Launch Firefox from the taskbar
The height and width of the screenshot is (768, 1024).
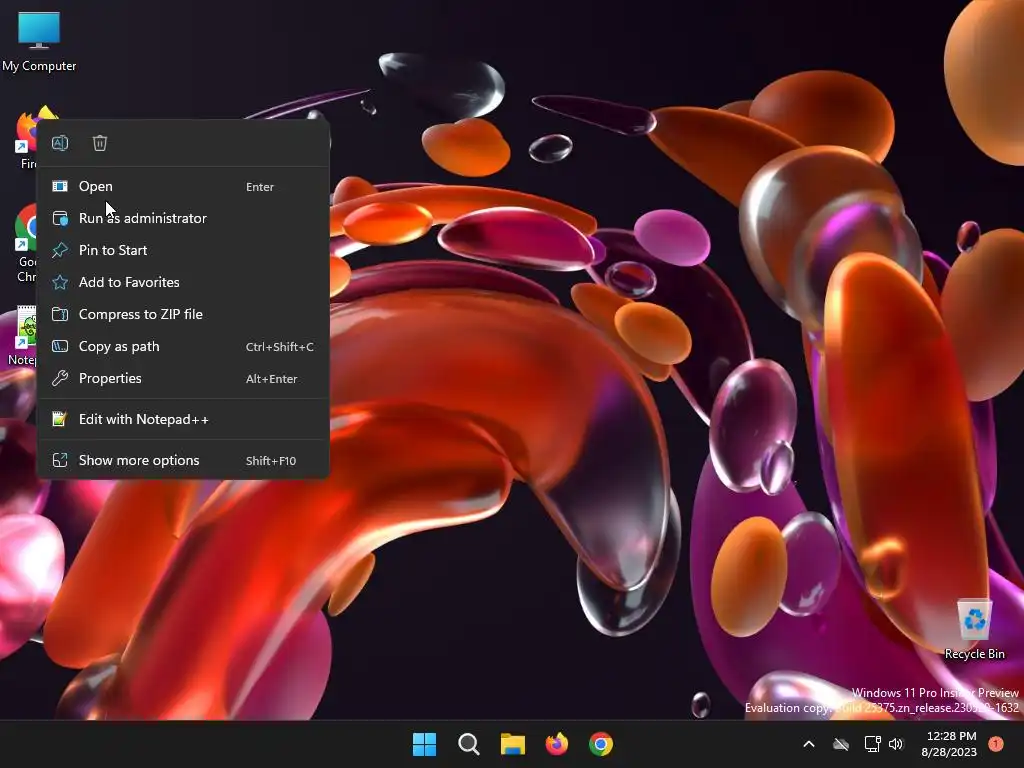point(557,744)
